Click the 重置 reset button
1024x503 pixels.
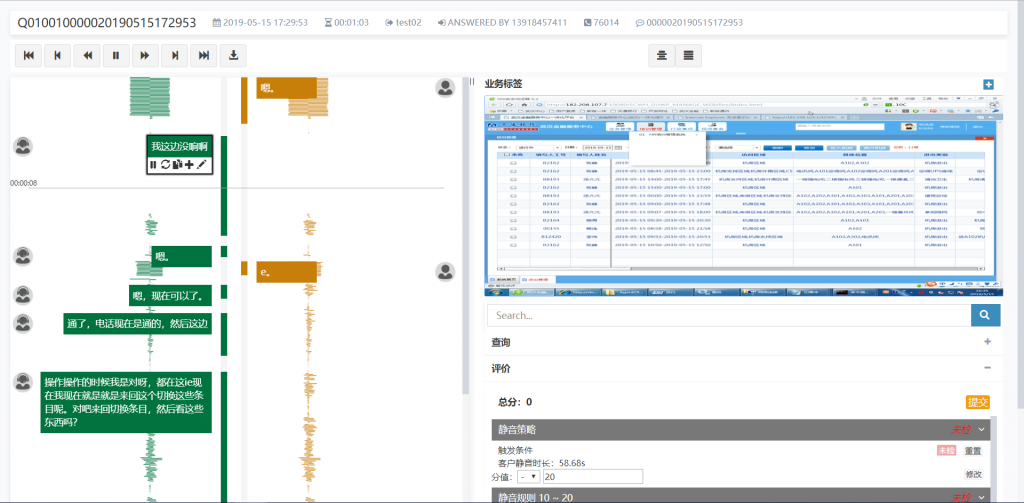(x=972, y=451)
